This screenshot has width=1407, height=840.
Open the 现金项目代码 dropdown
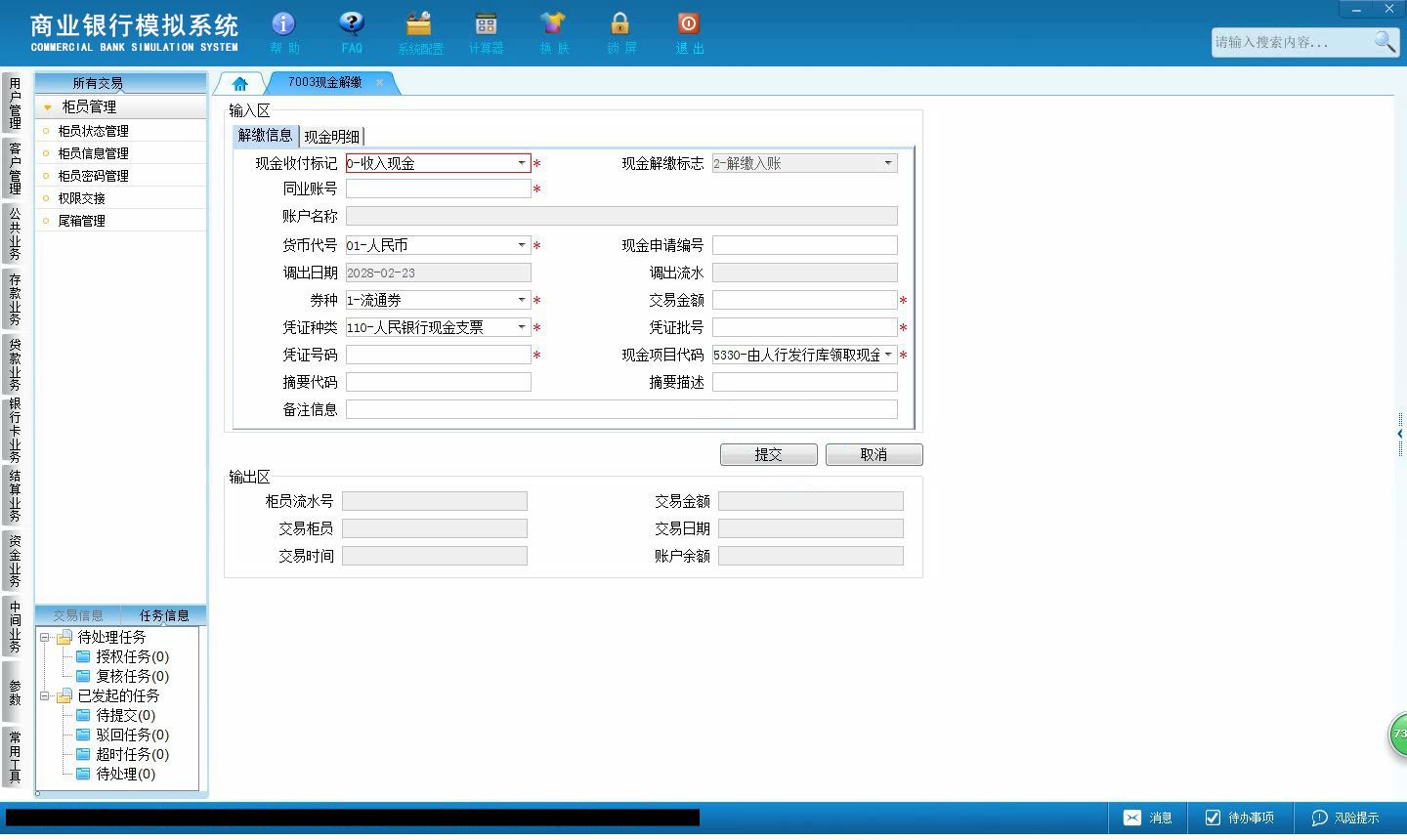pos(888,355)
